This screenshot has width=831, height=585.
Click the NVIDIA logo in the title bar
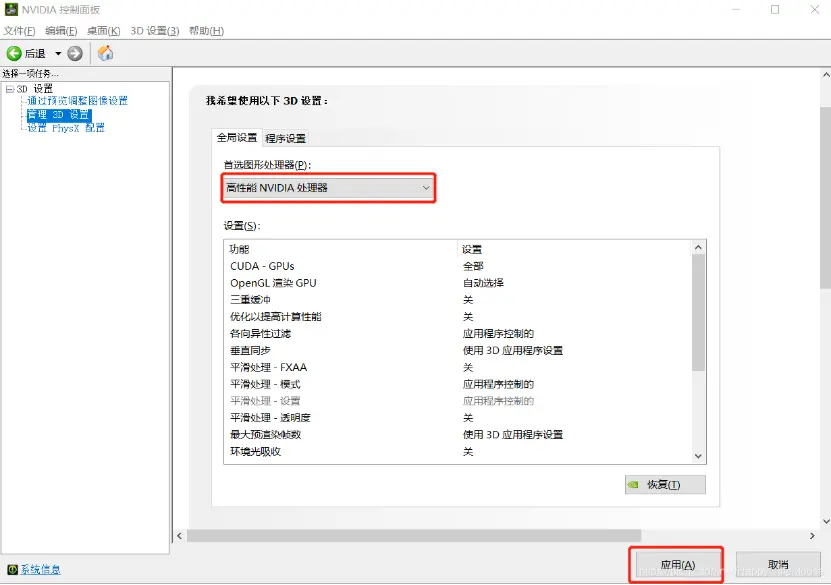coord(11,10)
